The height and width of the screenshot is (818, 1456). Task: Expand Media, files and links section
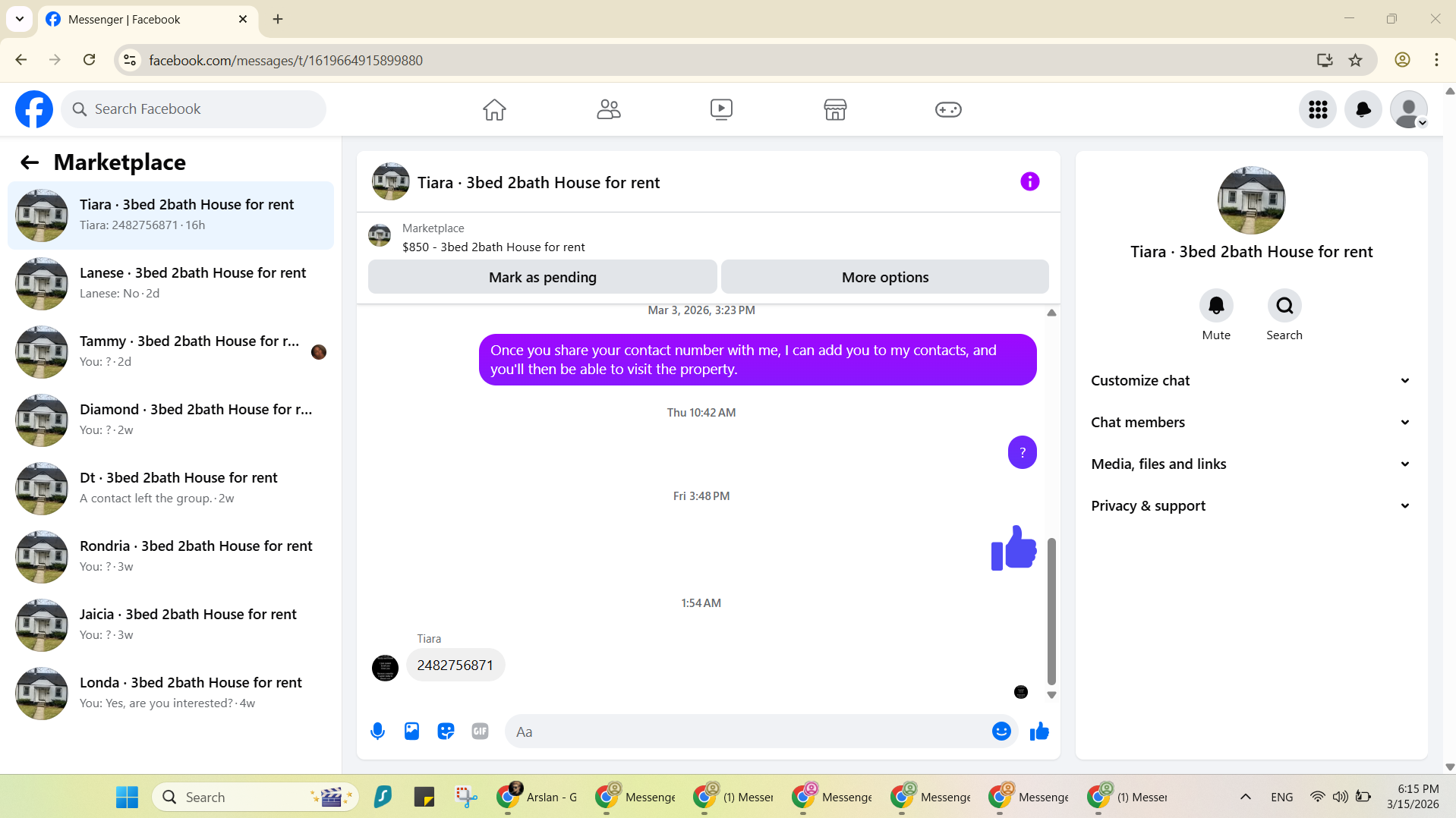point(1251,464)
